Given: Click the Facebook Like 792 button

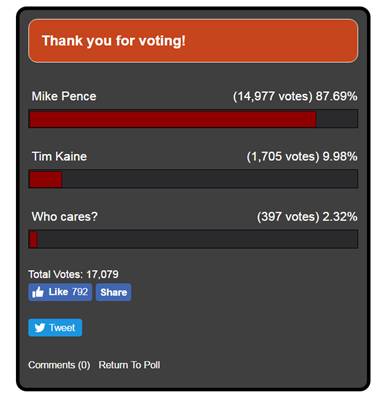Looking at the screenshot, I should click(x=60, y=292).
